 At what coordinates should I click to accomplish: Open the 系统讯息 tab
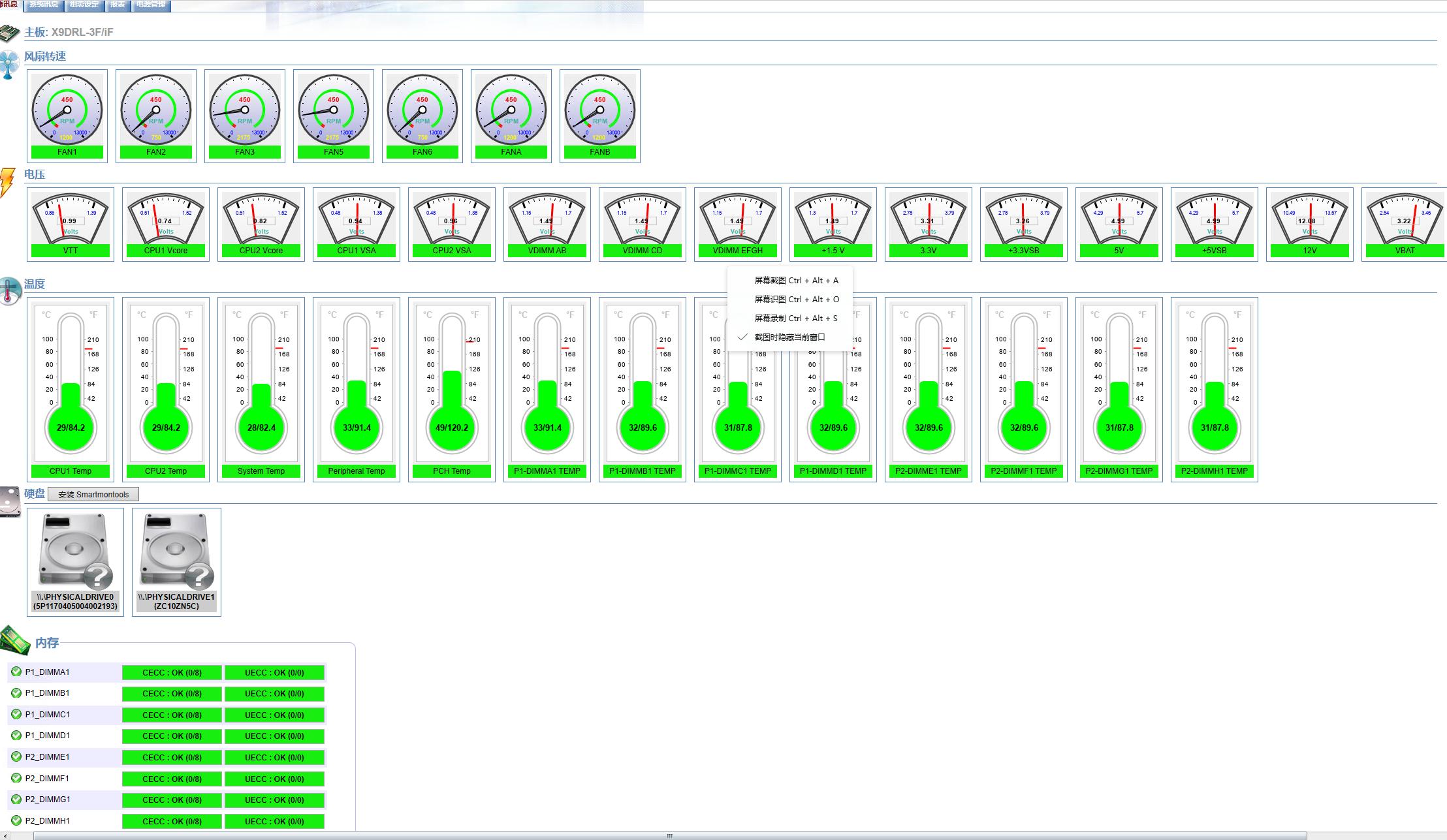[x=44, y=5]
